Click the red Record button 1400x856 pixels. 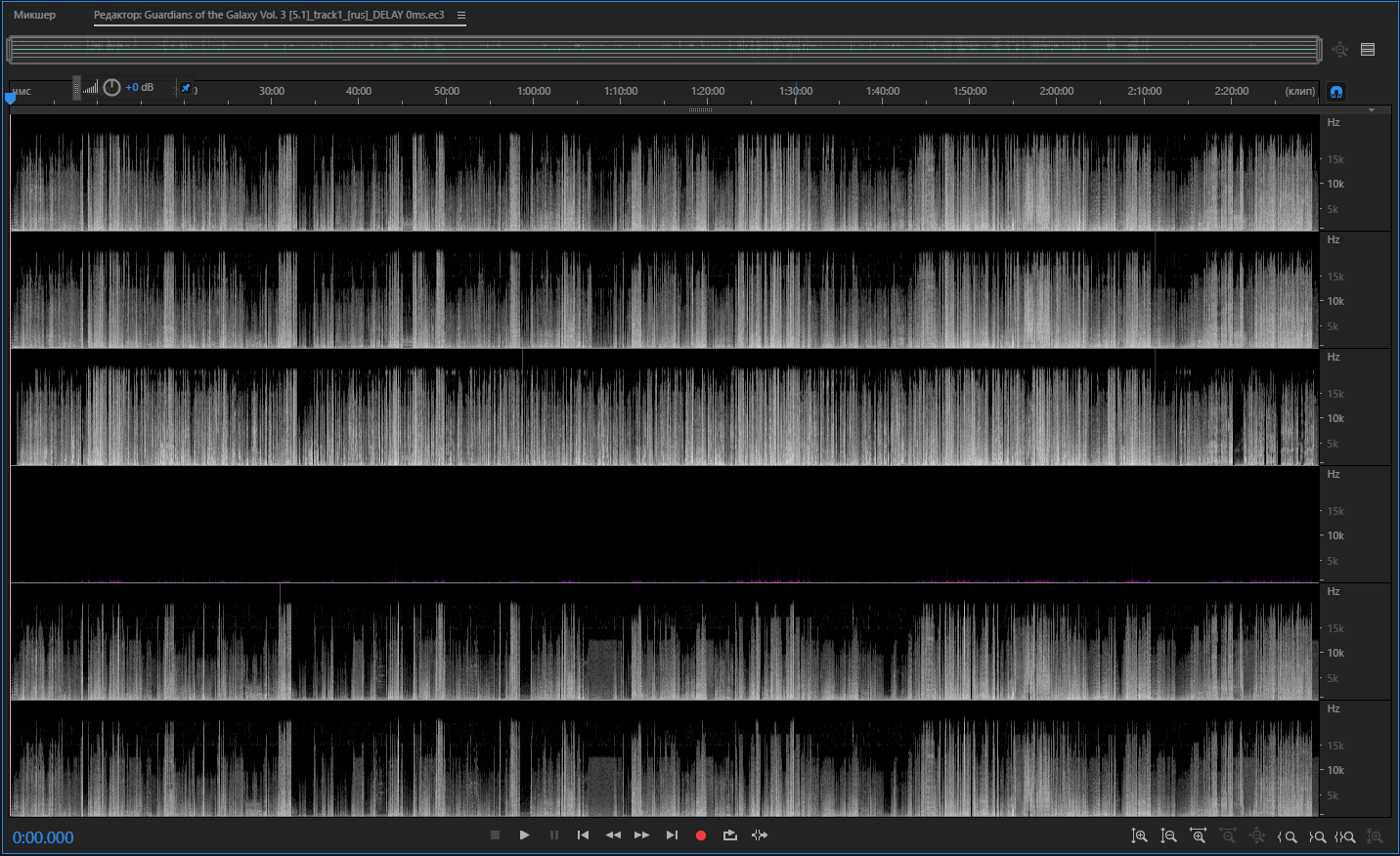click(700, 835)
